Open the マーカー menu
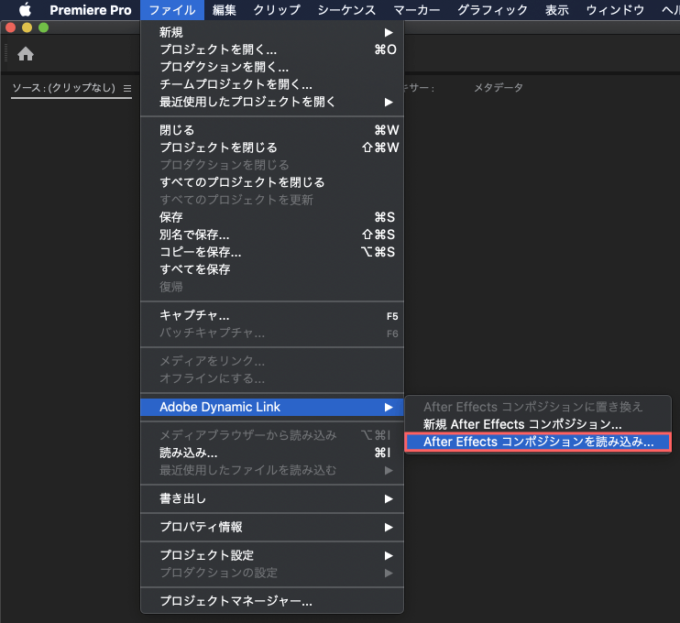Screen dimensions: 680x623 pyautogui.click(x=416, y=10)
